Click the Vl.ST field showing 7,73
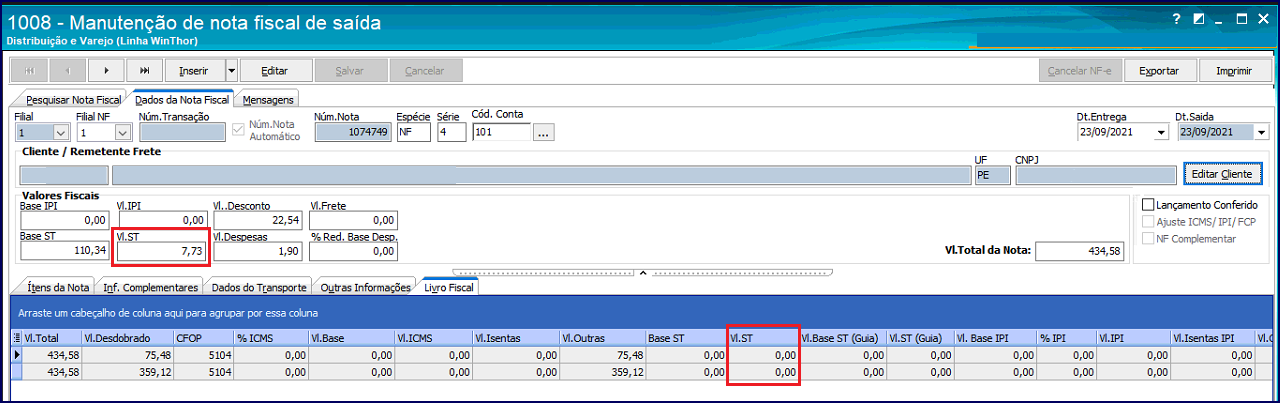 [x=160, y=252]
